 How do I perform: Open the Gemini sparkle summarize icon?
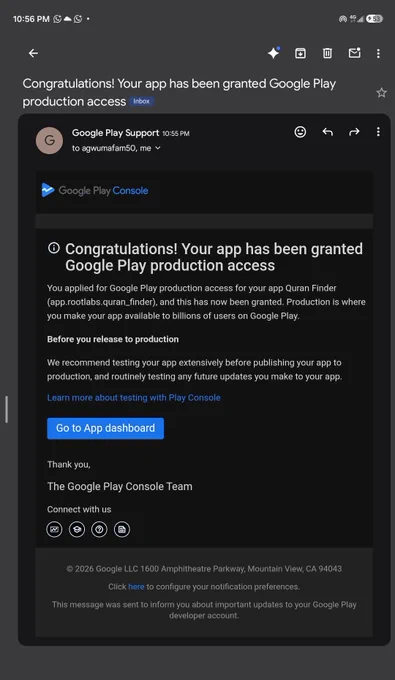point(274,53)
